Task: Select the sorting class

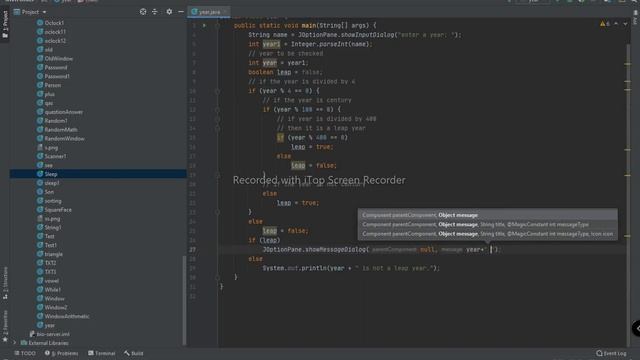Action: pyautogui.click(x=53, y=201)
